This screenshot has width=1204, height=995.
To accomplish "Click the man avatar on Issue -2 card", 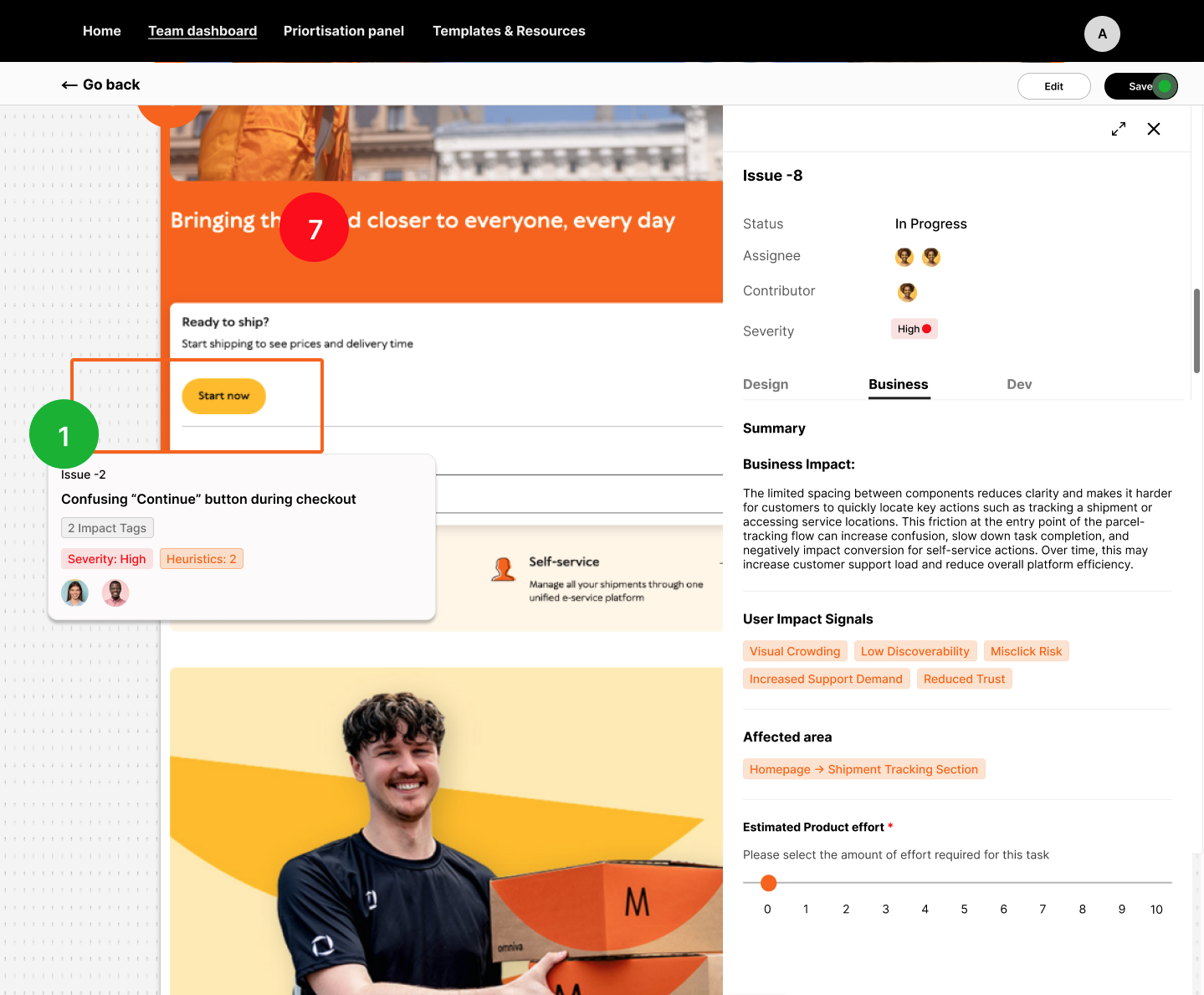I will pos(115,592).
